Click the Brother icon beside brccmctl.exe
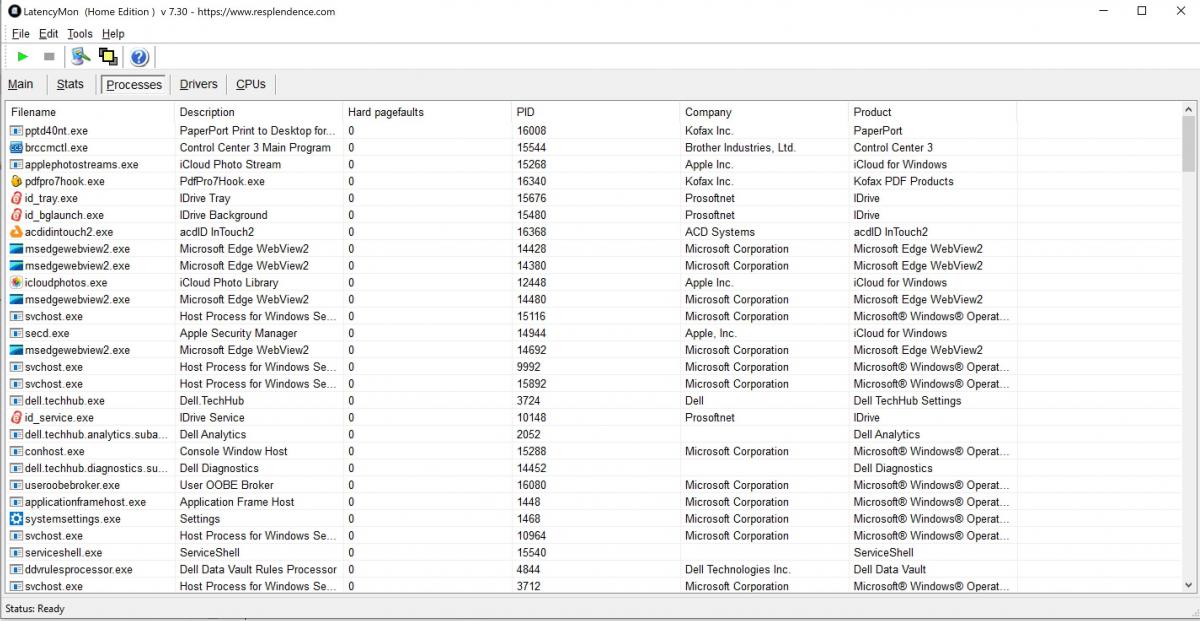The width and height of the screenshot is (1200, 621). click(16, 148)
